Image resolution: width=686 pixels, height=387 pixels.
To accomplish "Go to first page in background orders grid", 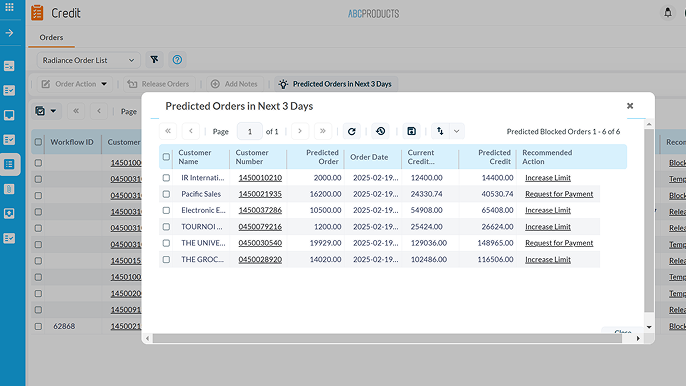I will pyautogui.click(x=76, y=111).
